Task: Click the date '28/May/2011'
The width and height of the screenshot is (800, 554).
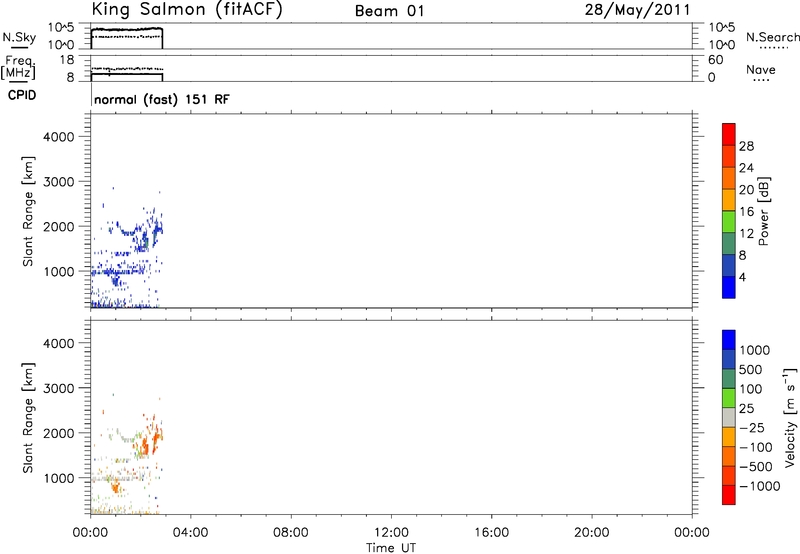Action: tap(637, 10)
